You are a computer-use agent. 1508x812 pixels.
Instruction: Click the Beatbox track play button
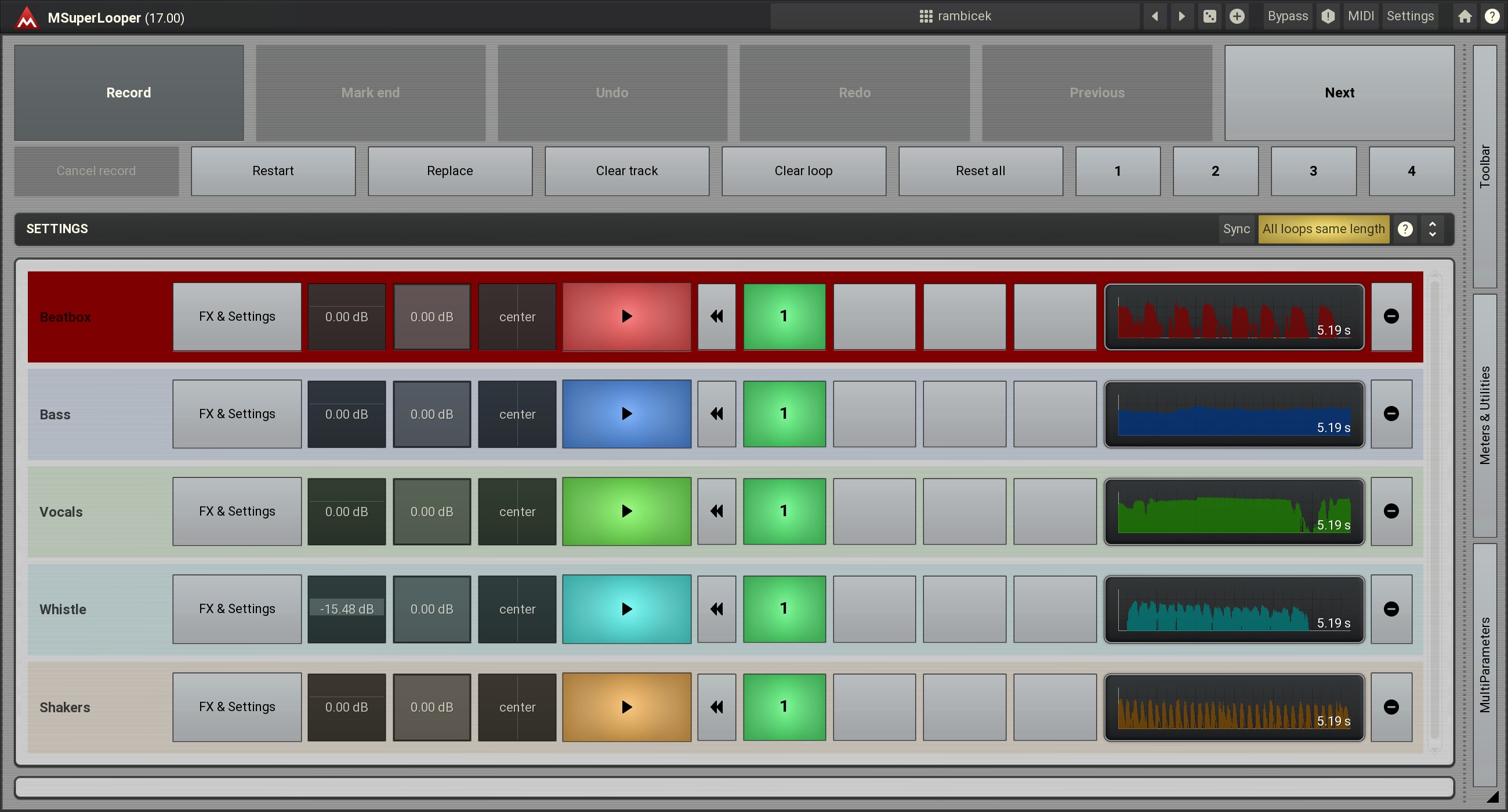coord(626,317)
